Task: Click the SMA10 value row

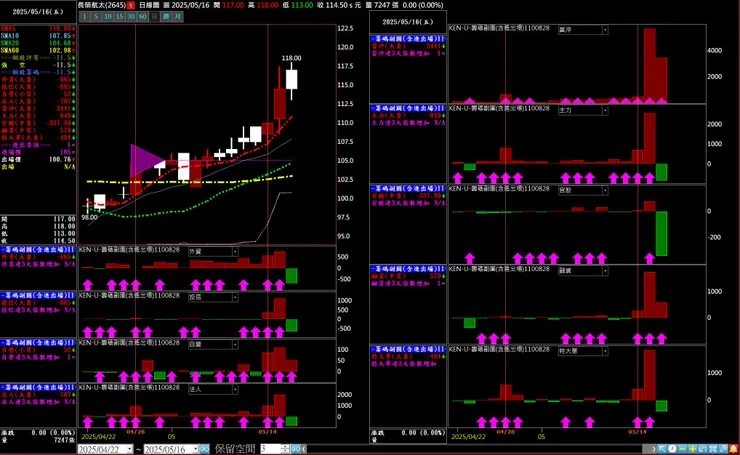Action: coord(38,36)
